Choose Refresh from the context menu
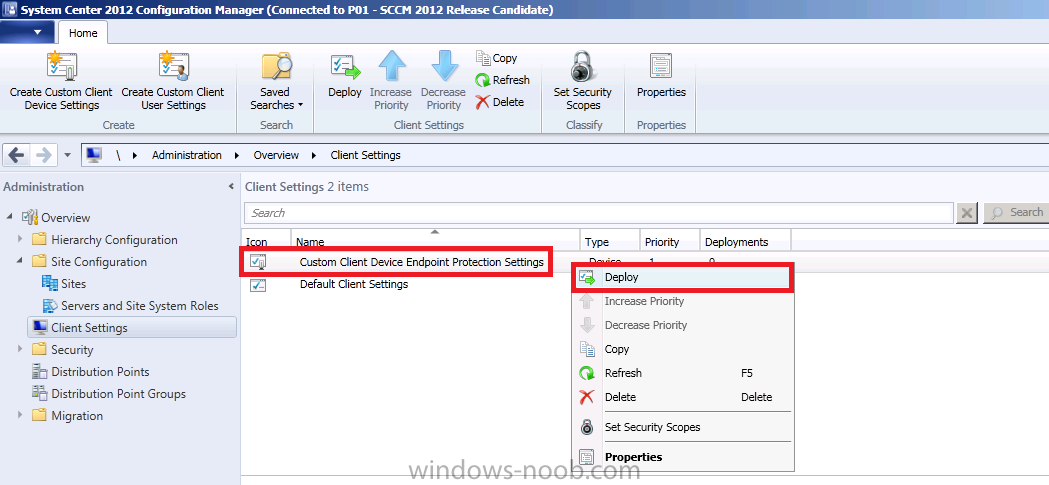The width and height of the screenshot is (1049, 485). pyautogui.click(x=682, y=373)
